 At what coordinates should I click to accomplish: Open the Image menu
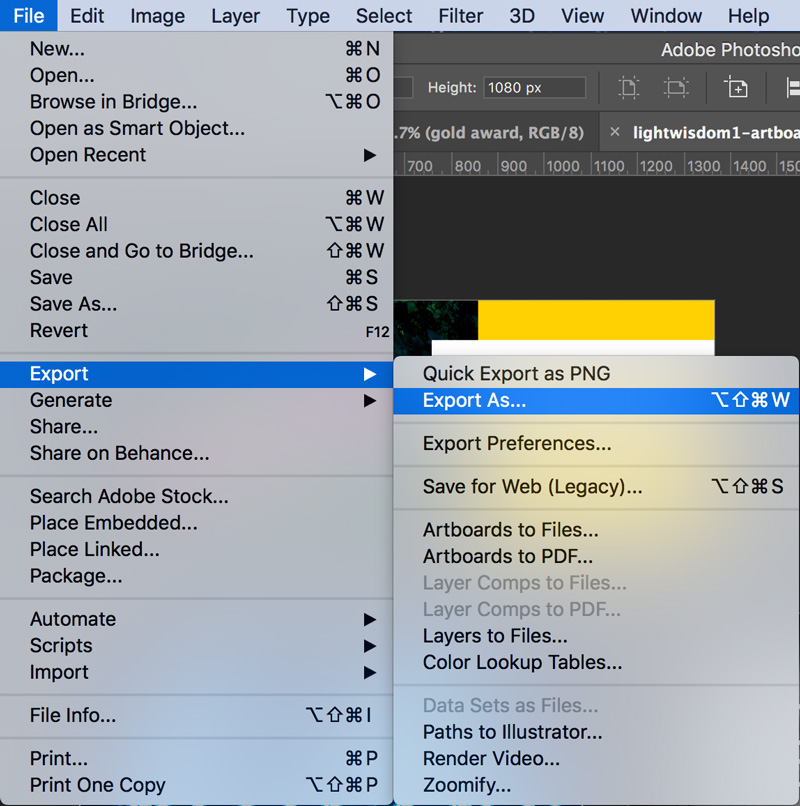click(x=157, y=15)
